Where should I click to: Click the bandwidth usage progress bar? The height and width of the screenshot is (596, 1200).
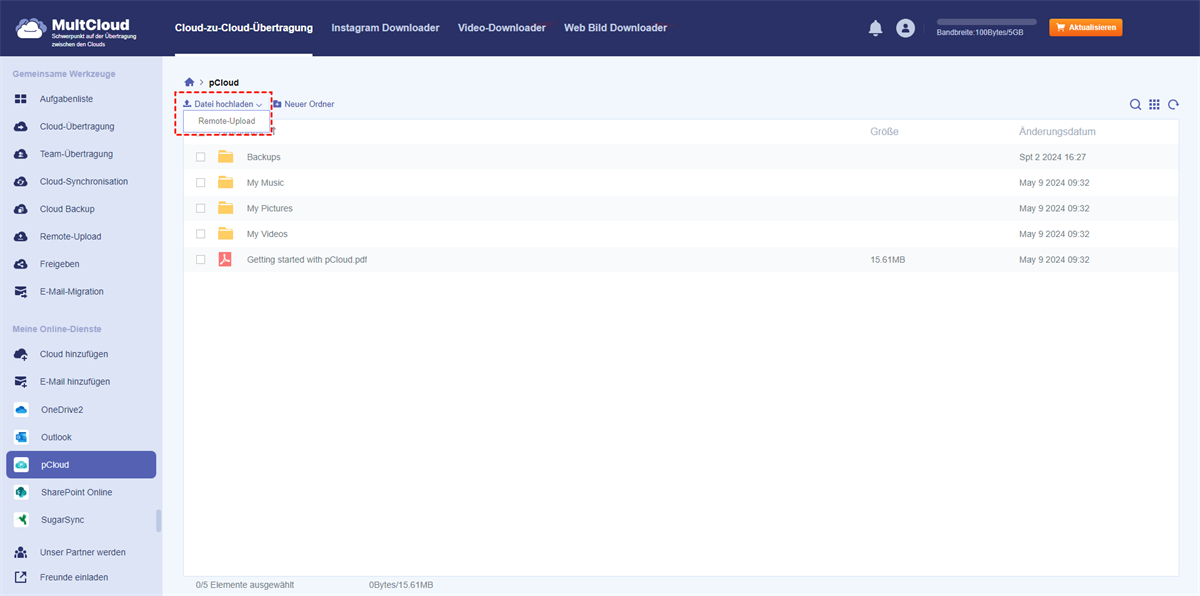(986, 21)
